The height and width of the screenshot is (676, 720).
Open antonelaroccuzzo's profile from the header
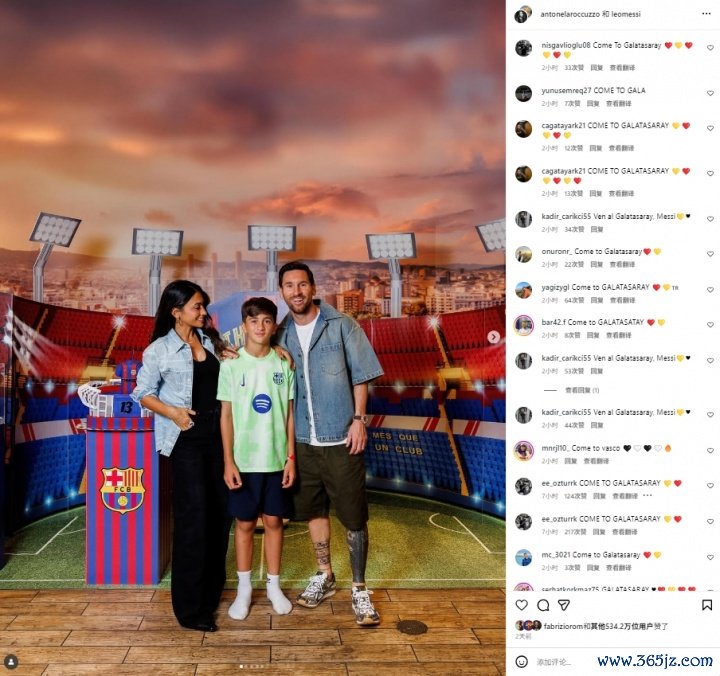(x=570, y=14)
